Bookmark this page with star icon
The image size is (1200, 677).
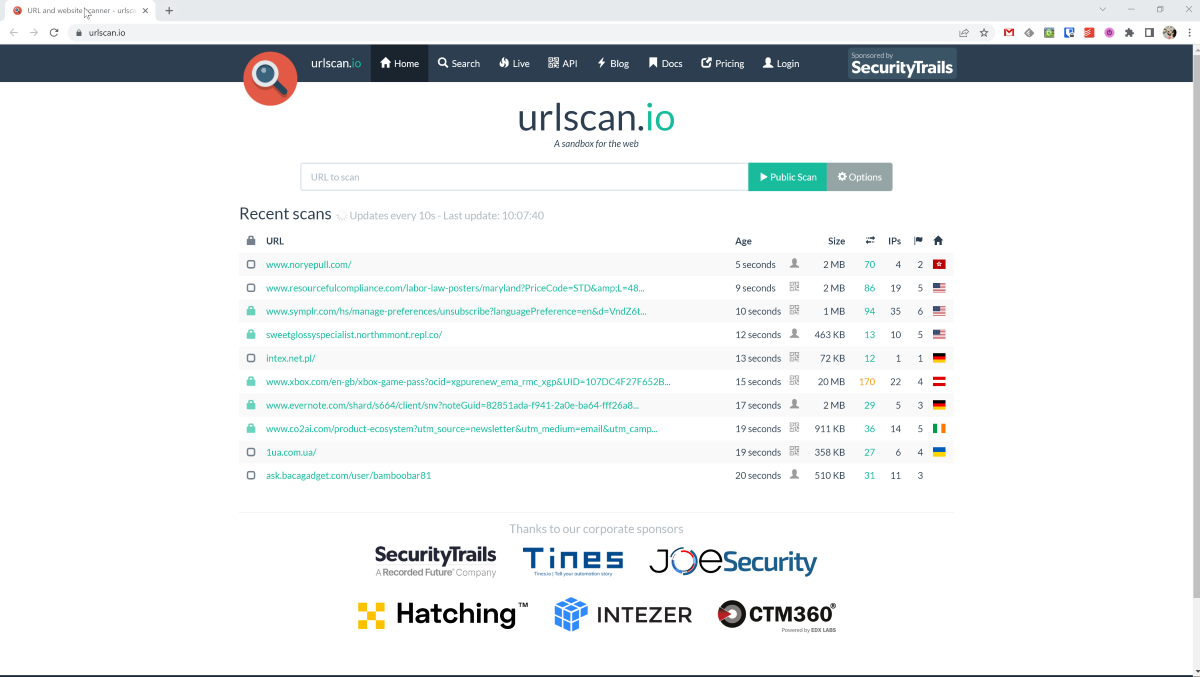tap(984, 32)
